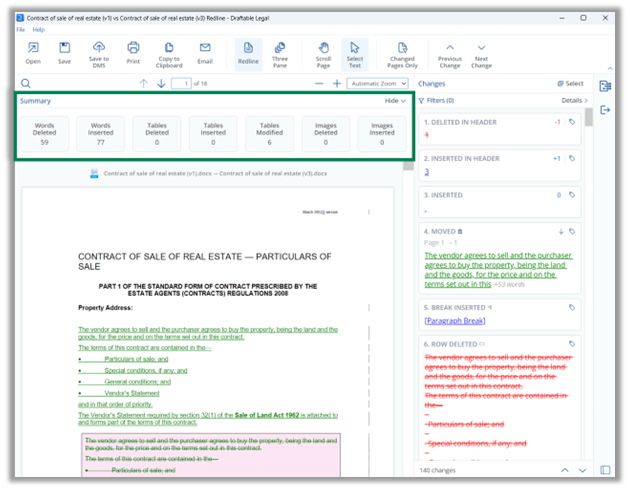The height and width of the screenshot is (489, 628).
Task: Open the Help menu
Action: coord(38,30)
